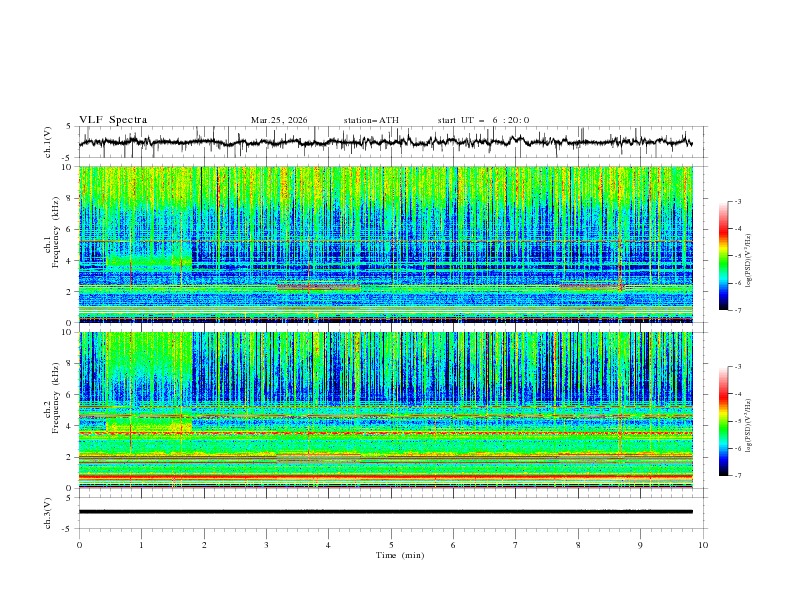Click the 0 minute tick label on time axis
This screenshot has width=792, height=612.
(79, 545)
